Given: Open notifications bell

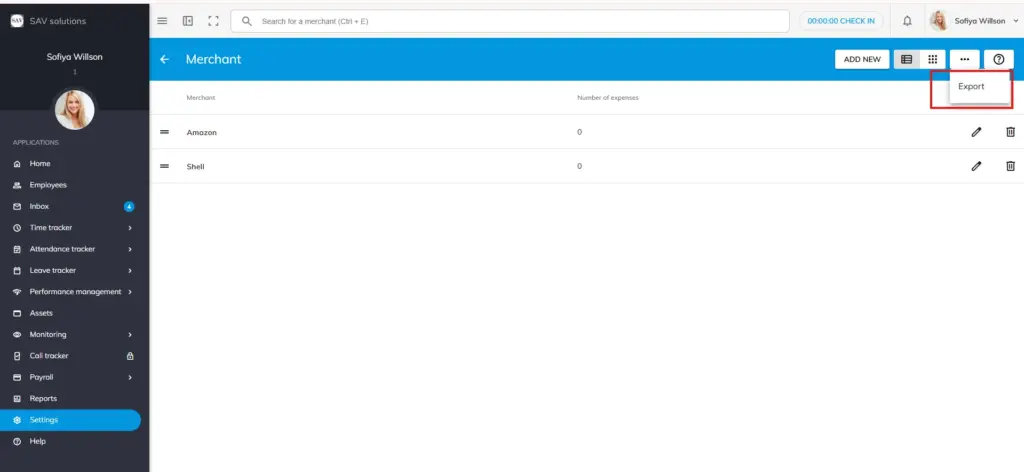Looking at the screenshot, I should pyautogui.click(x=907, y=21).
